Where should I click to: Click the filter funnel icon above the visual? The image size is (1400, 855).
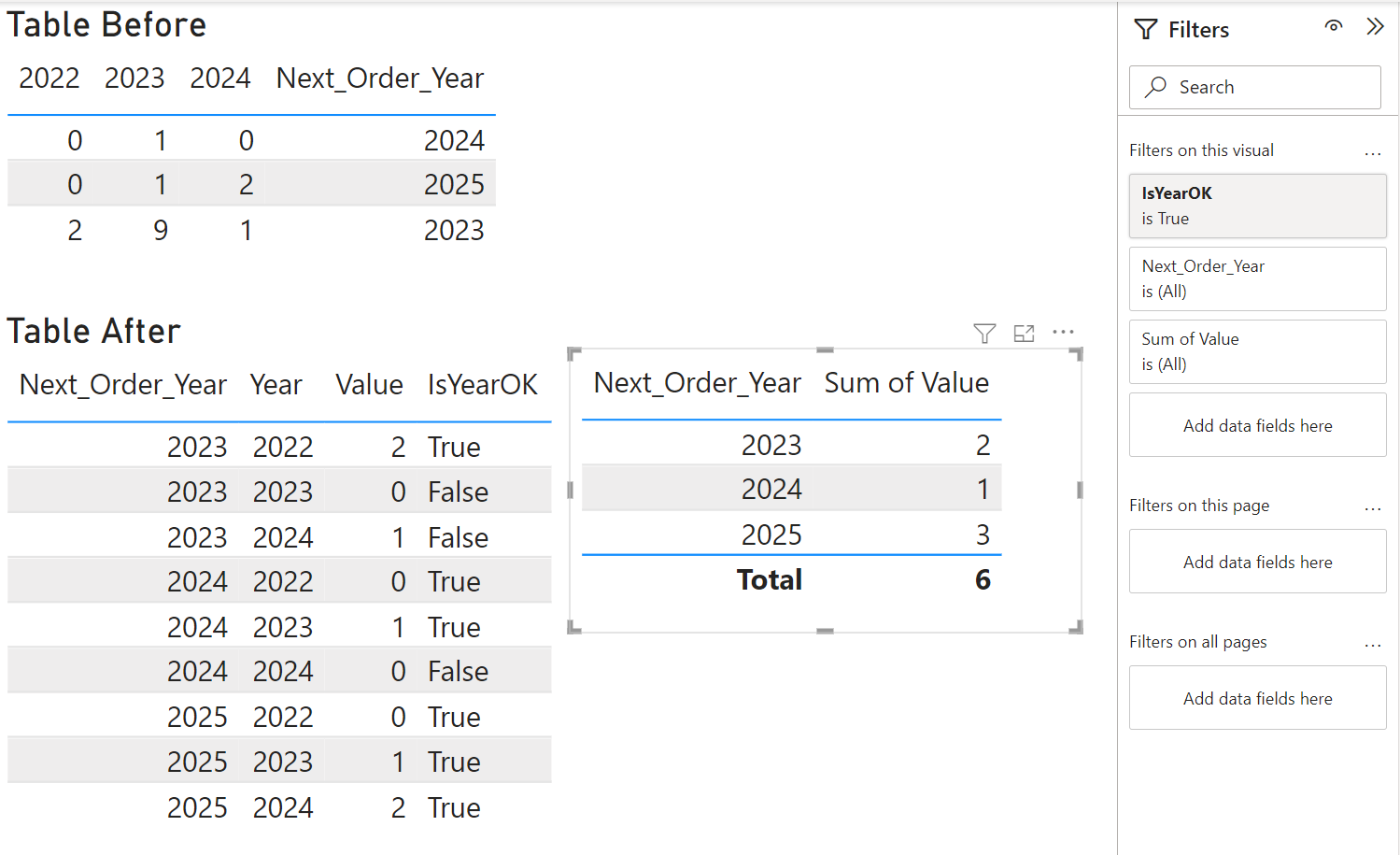[x=984, y=334]
